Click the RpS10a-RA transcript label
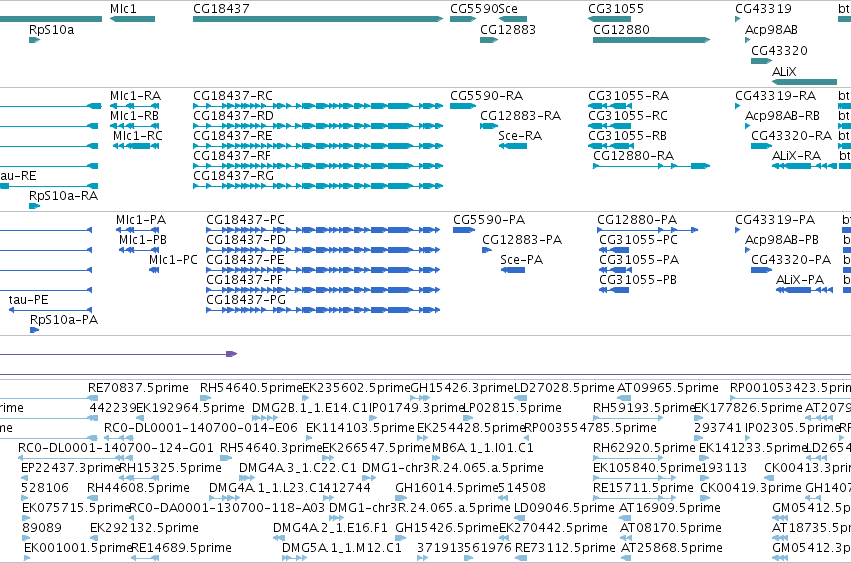The width and height of the screenshot is (851, 563). click(63, 195)
